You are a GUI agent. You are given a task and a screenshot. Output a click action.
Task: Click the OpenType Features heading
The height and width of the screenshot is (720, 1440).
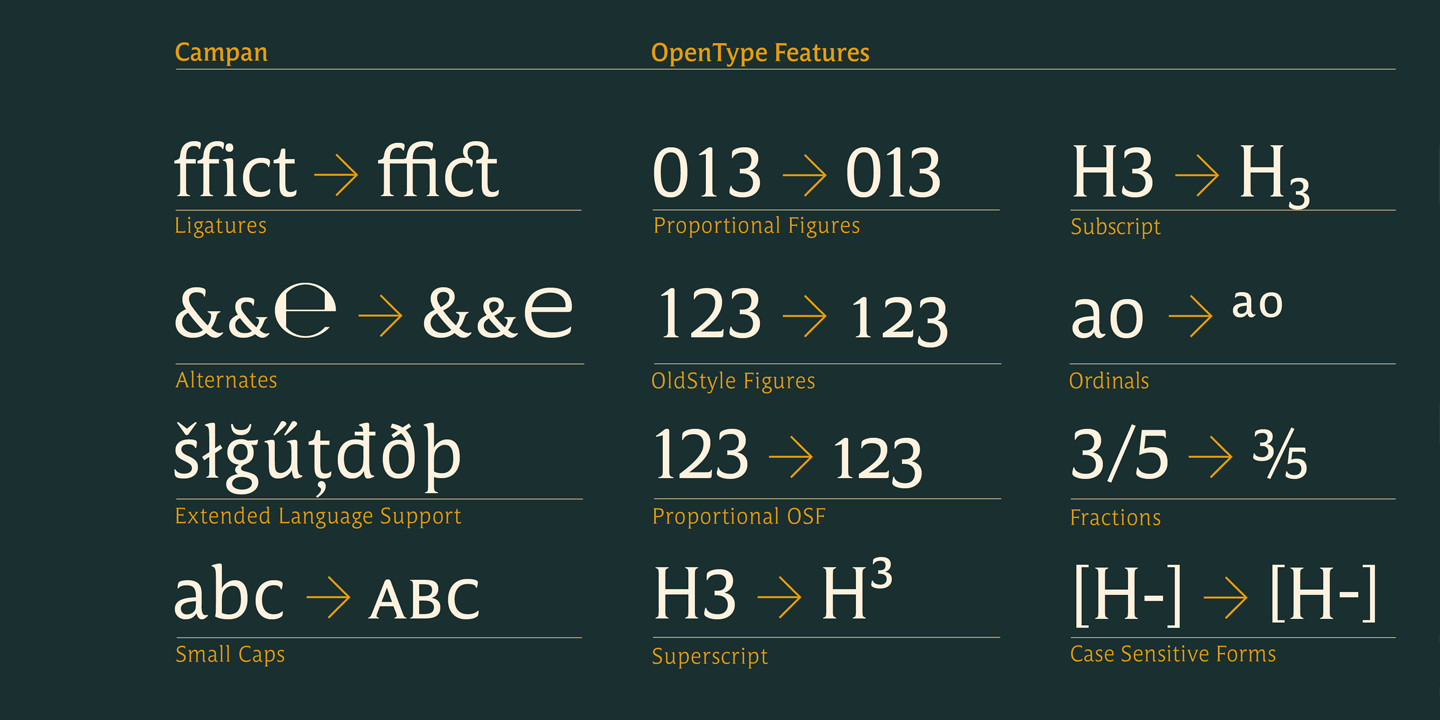pos(760,52)
